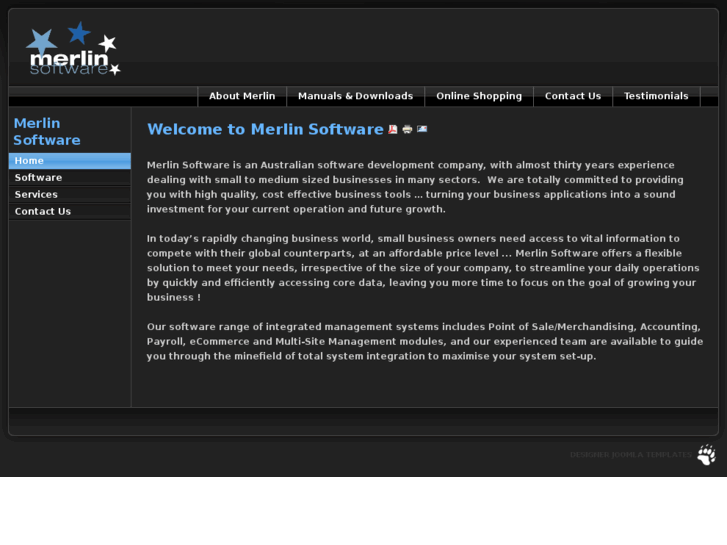The height and width of the screenshot is (545, 727).
Task: Select Home in the sidebar menu
Action: [70, 161]
